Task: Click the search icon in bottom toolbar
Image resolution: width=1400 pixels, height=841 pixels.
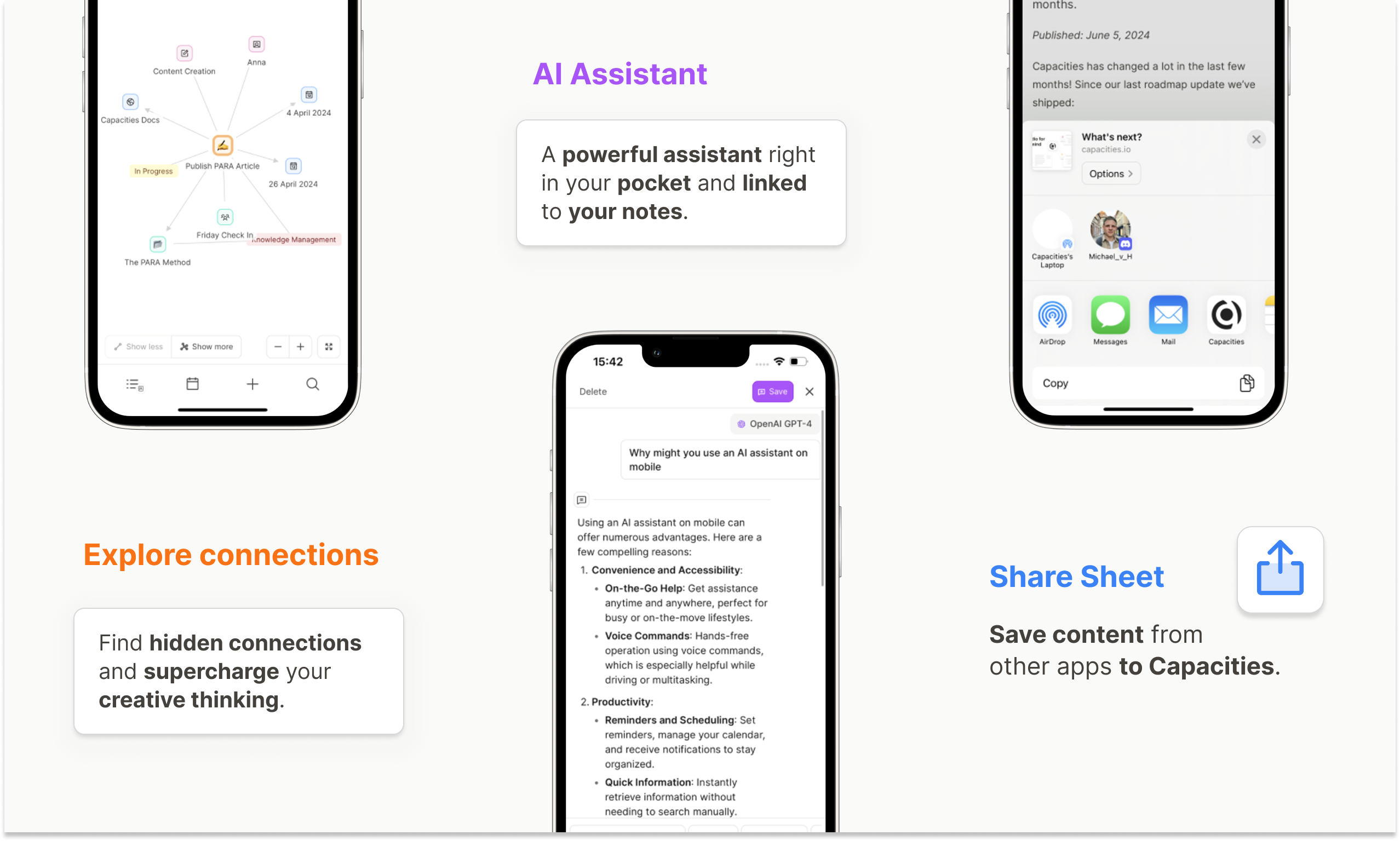Action: (x=313, y=385)
